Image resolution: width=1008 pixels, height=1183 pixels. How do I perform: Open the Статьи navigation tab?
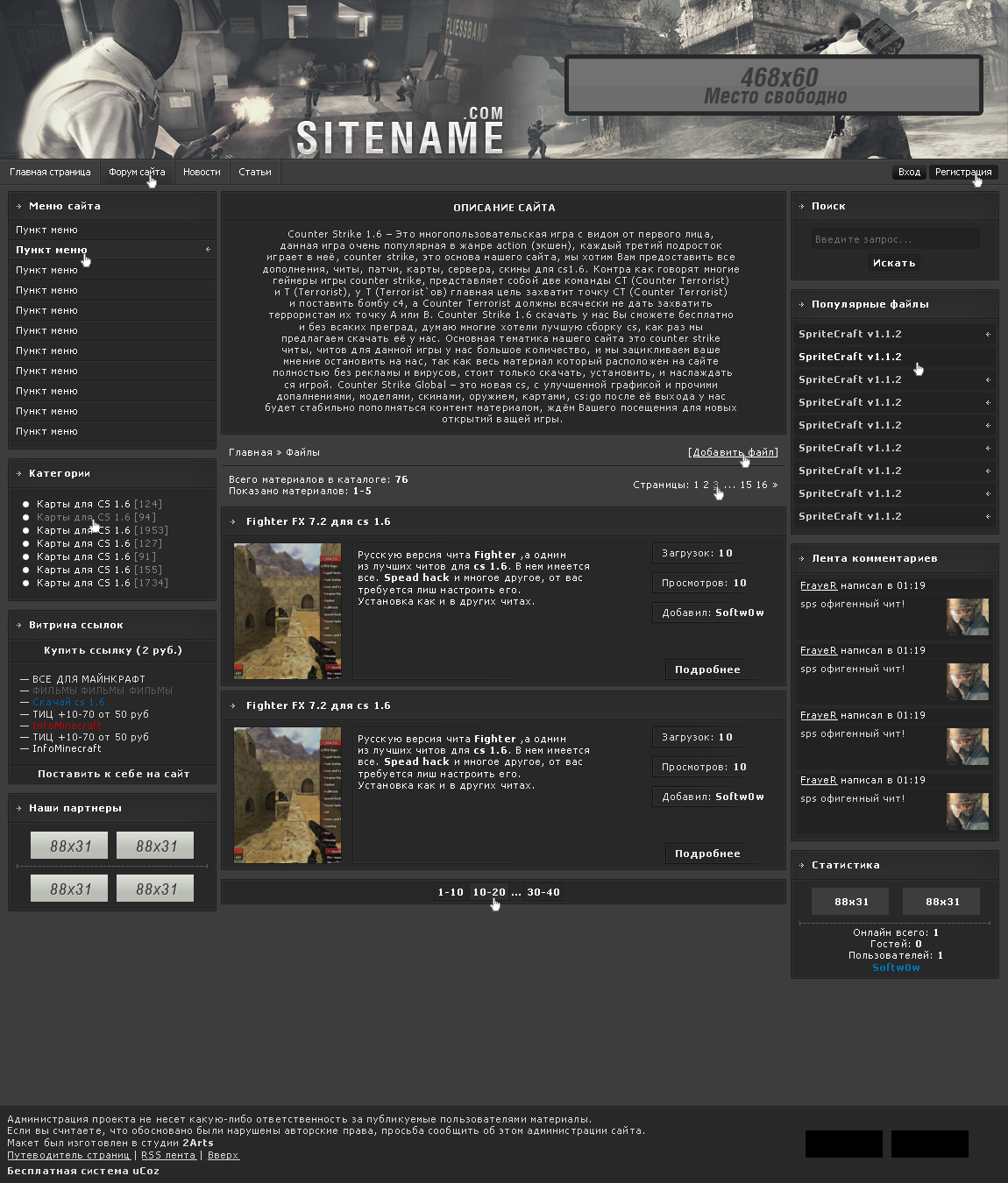pyautogui.click(x=255, y=172)
